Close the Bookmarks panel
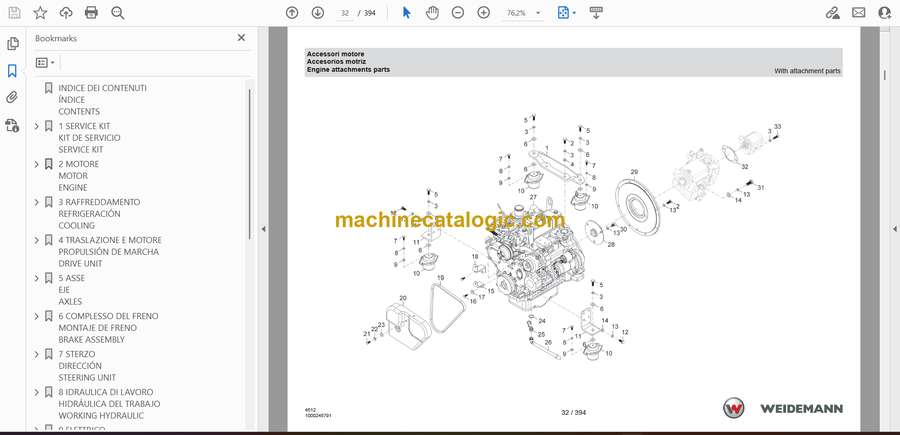 [x=241, y=38]
